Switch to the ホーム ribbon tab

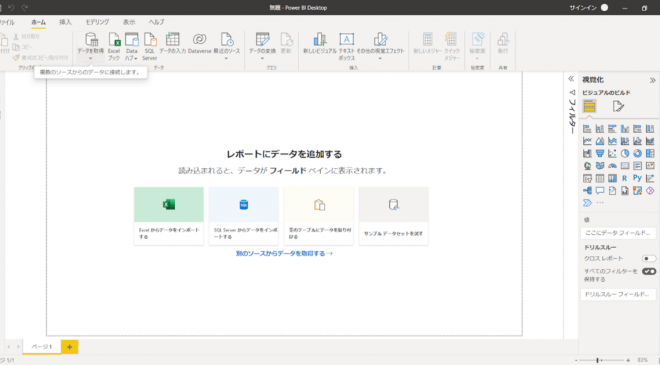click(x=38, y=22)
